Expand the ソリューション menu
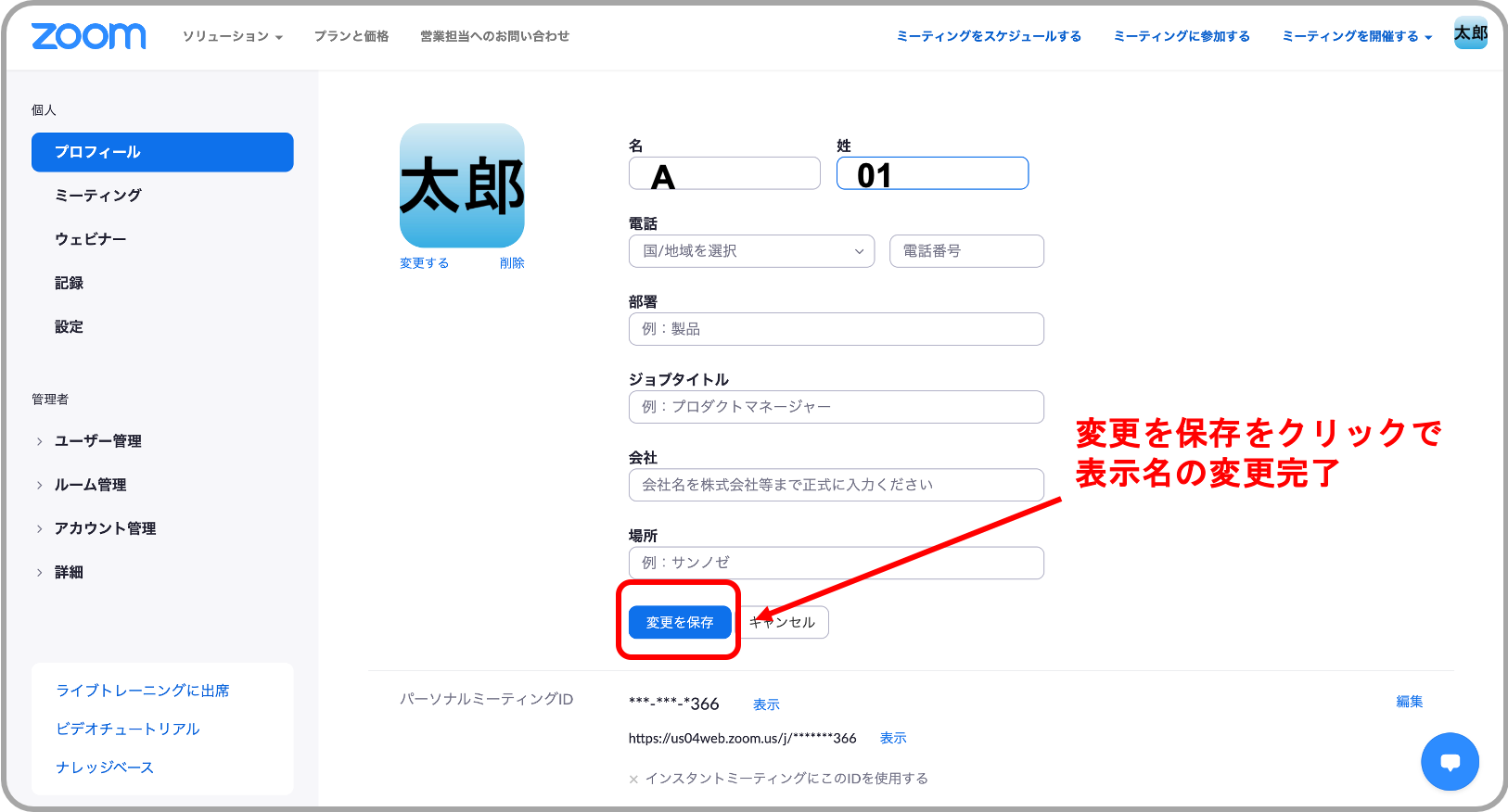The image size is (1508, 812). pyautogui.click(x=232, y=36)
